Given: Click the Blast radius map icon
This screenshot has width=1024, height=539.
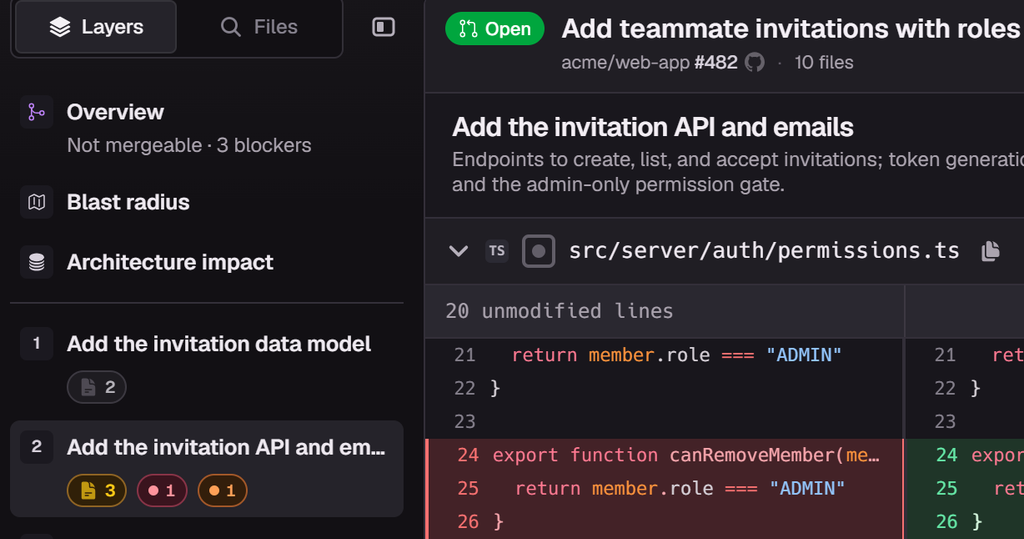Looking at the screenshot, I should pos(37,203).
